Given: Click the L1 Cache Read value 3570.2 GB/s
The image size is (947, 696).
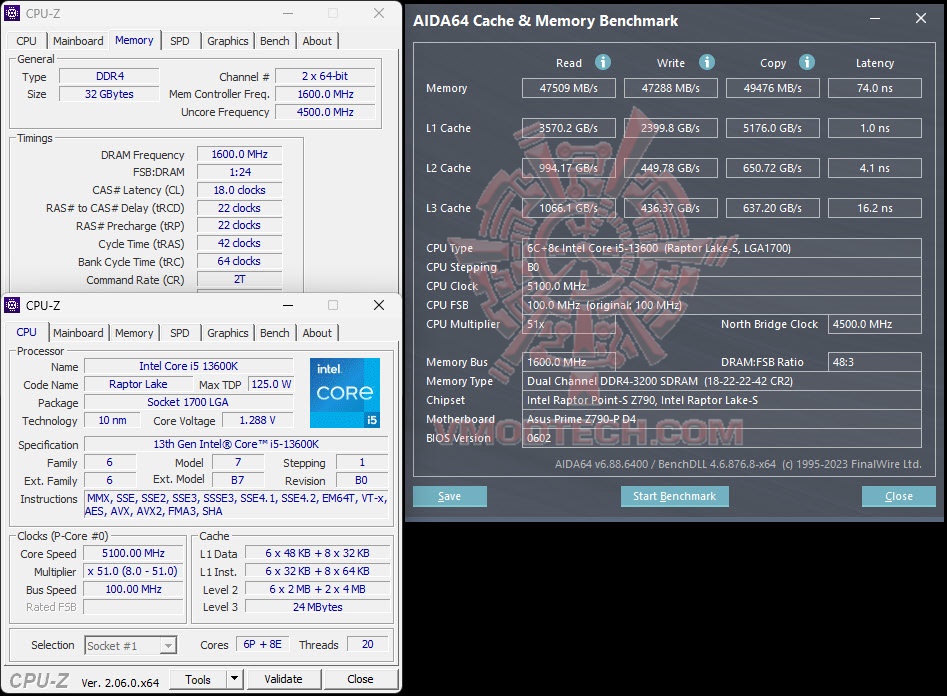Looking at the screenshot, I should pos(569,128).
